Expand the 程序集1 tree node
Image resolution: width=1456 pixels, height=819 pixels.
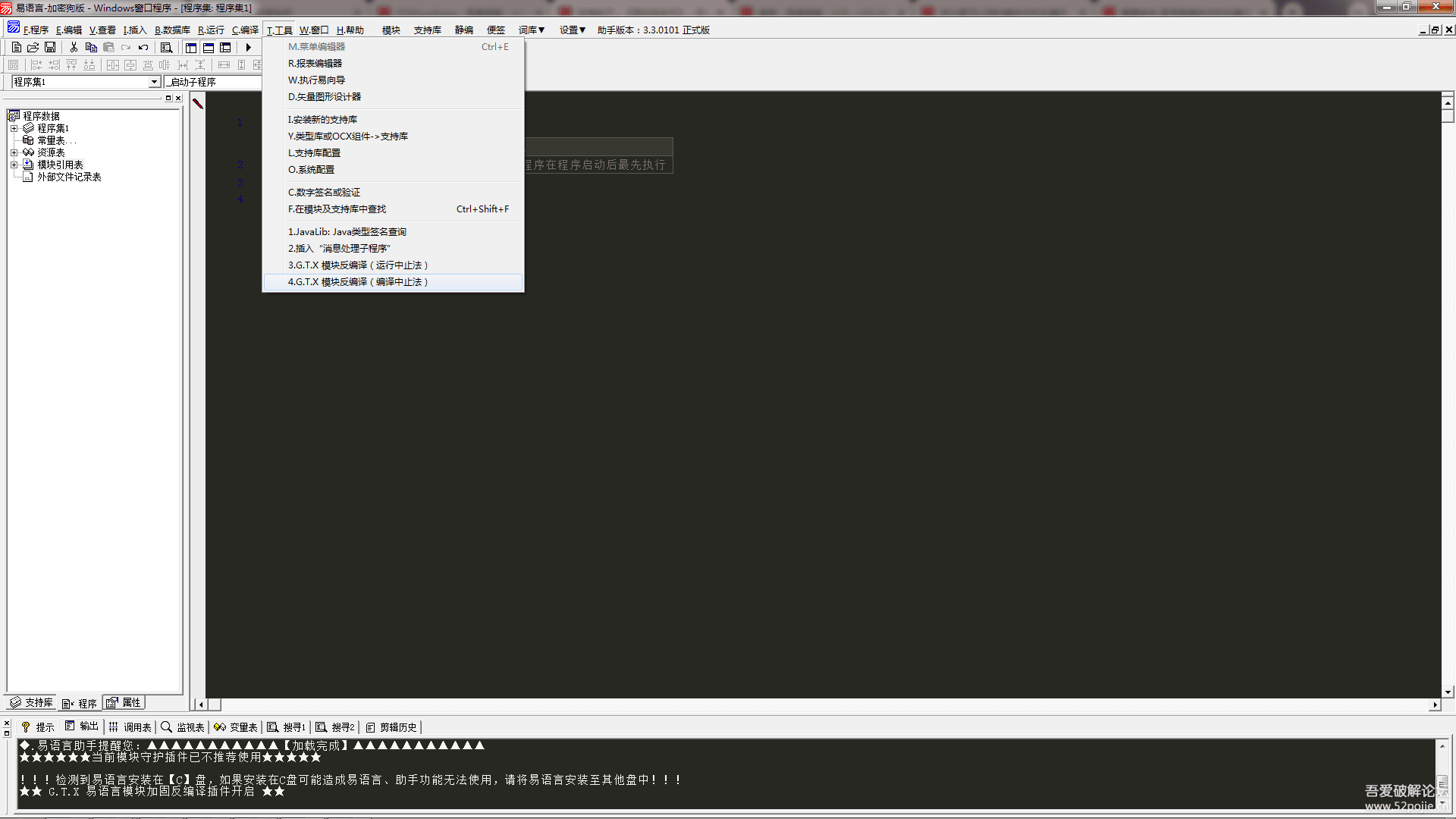click(x=14, y=128)
